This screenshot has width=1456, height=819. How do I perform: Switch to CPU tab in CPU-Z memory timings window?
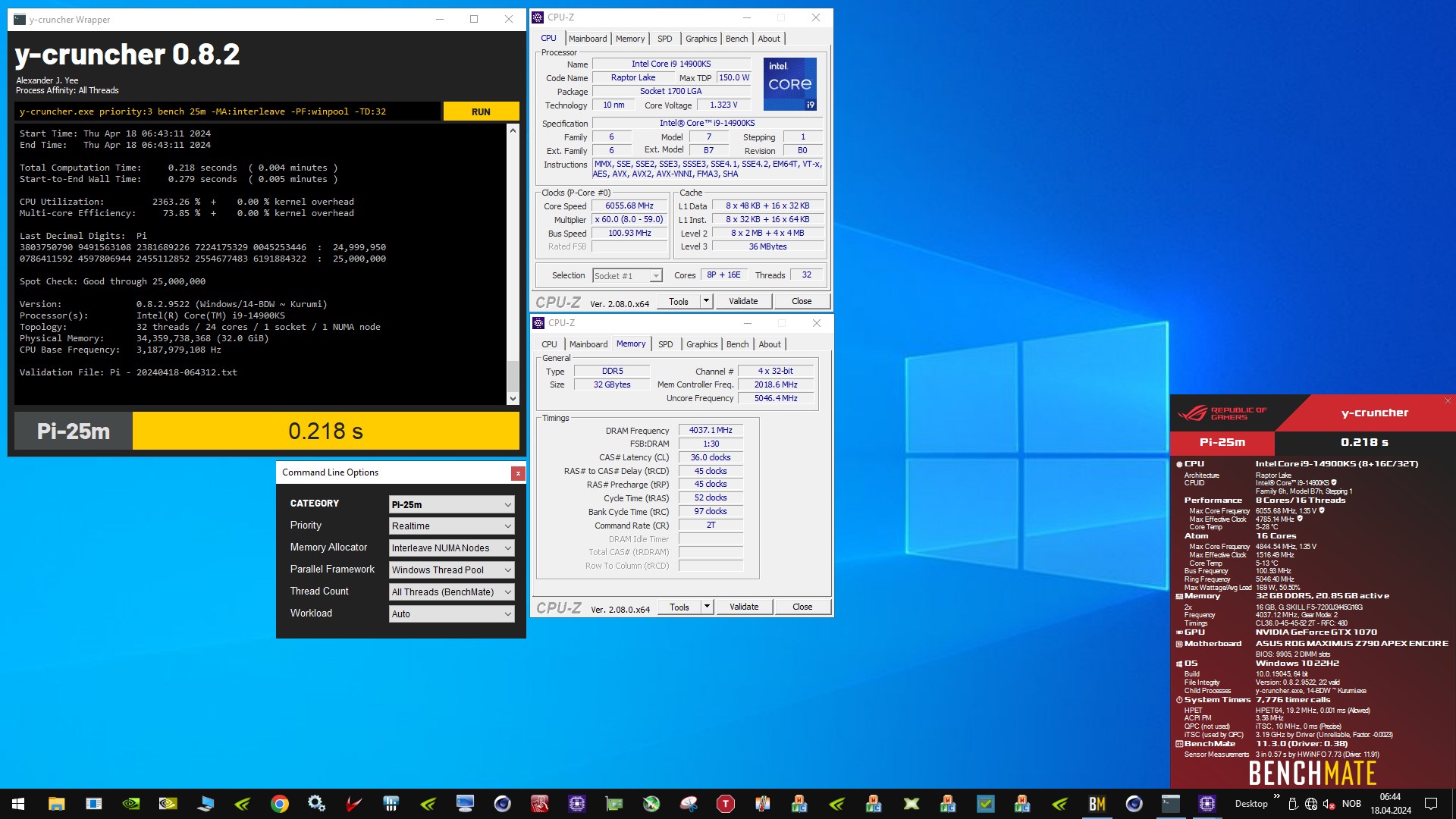pyautogui.click(x=550, y=344)
